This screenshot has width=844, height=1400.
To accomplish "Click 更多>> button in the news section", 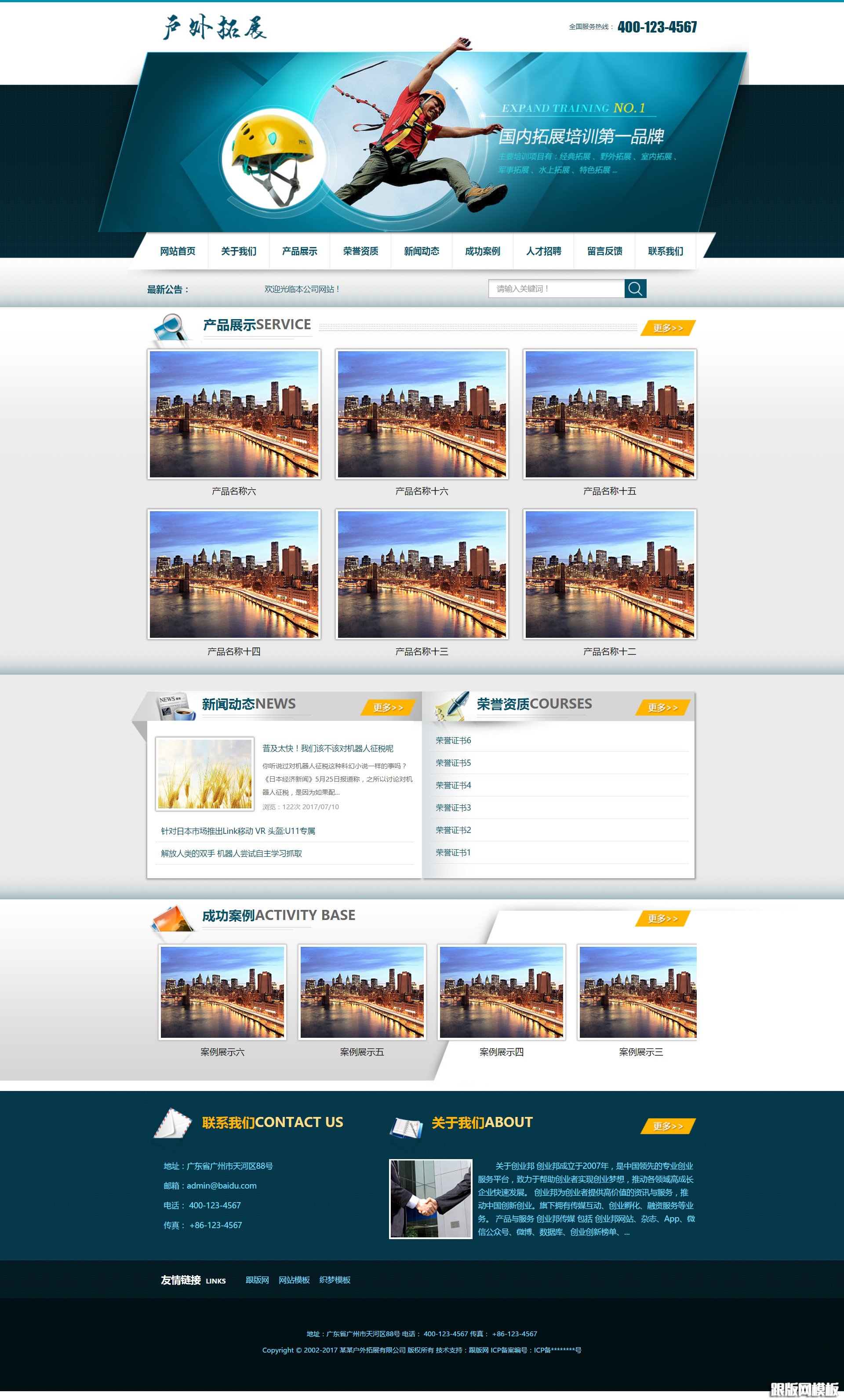I will coord(388,707).
